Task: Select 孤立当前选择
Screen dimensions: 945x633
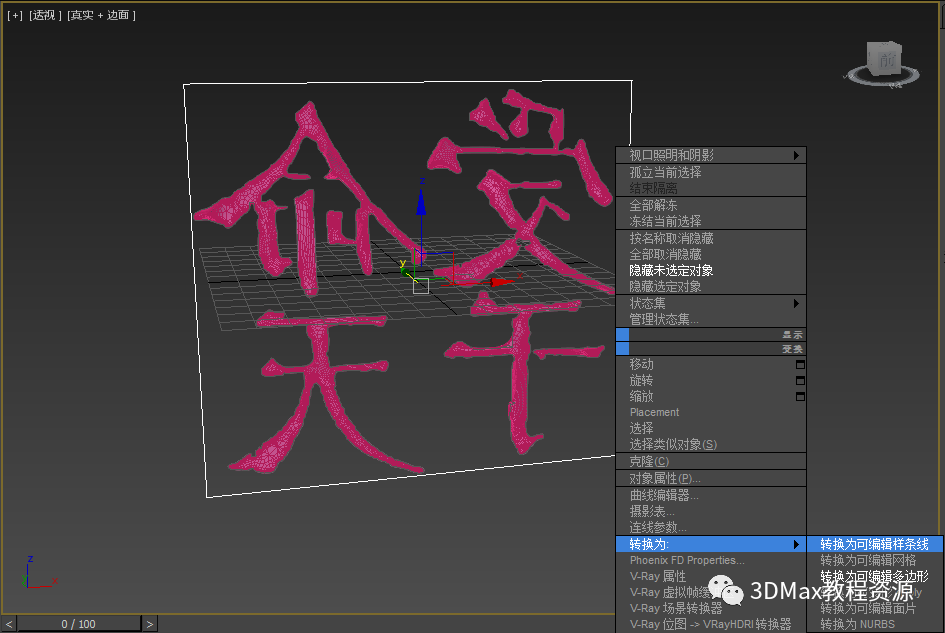Action: pos(665,172)
